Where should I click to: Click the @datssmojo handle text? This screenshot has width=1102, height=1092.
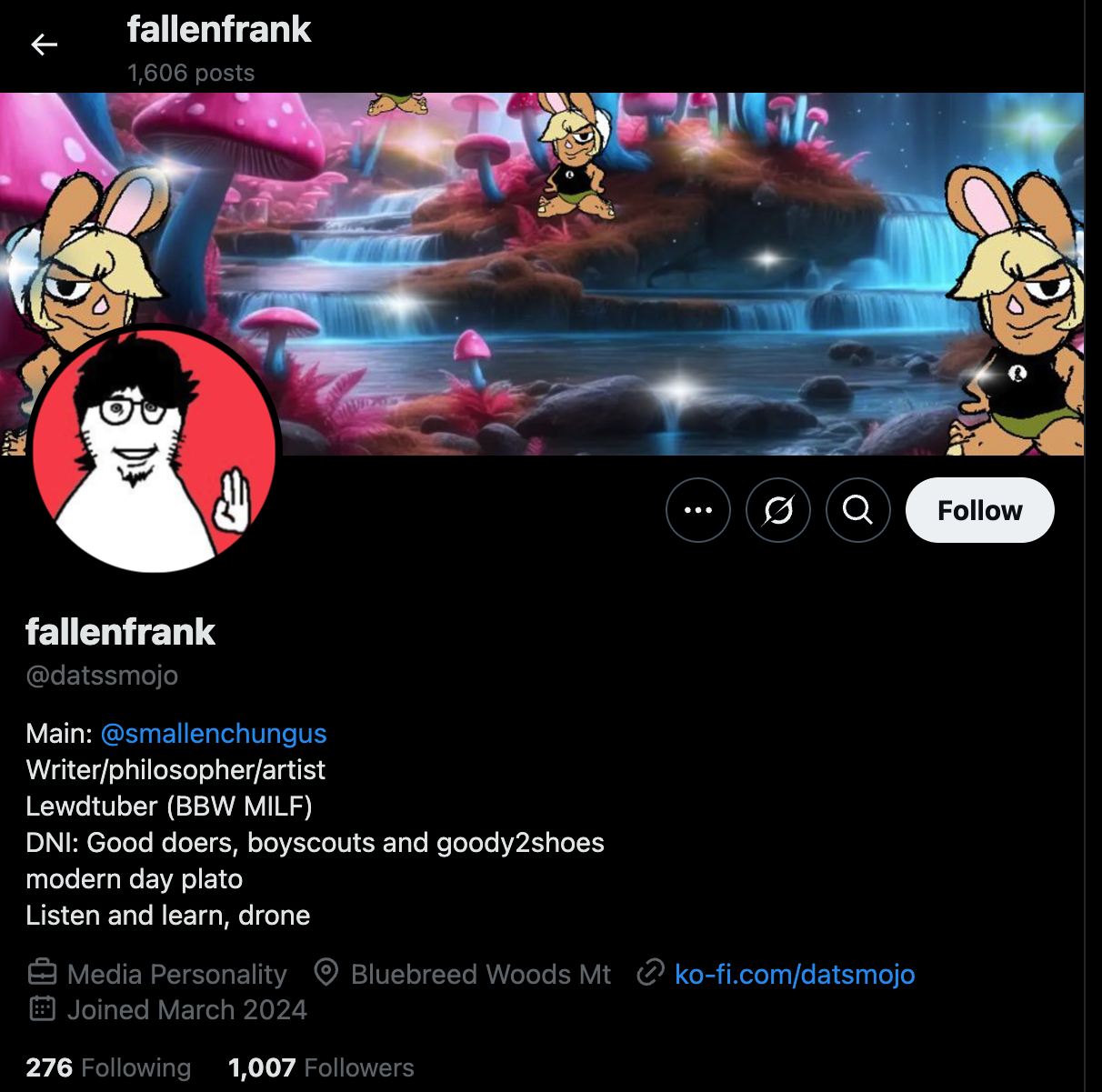click(102, 676)
